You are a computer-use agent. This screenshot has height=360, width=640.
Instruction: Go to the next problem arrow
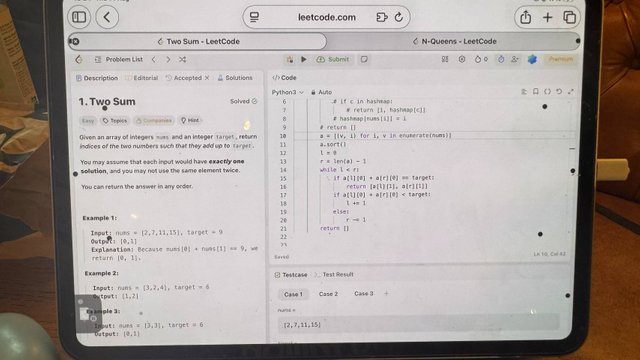click(x=168, y=59)
